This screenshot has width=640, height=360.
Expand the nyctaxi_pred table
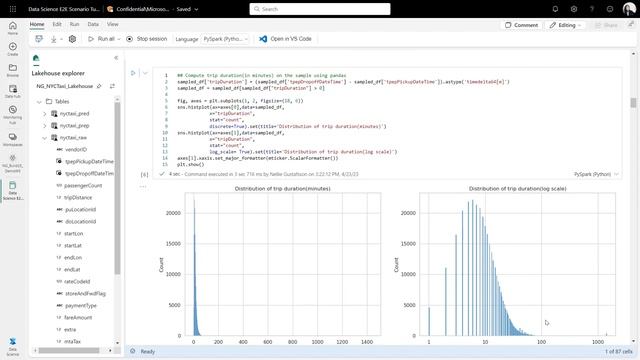45,114
